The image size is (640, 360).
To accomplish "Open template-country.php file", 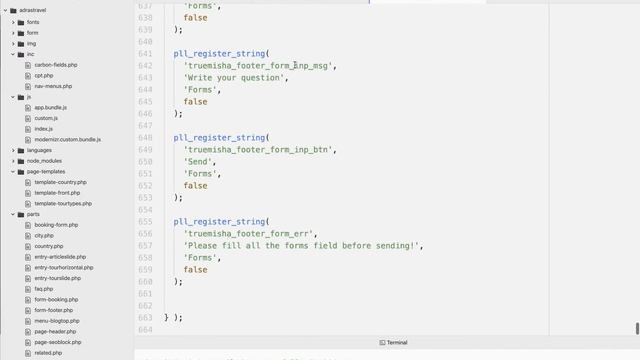I will coord(60,182).
